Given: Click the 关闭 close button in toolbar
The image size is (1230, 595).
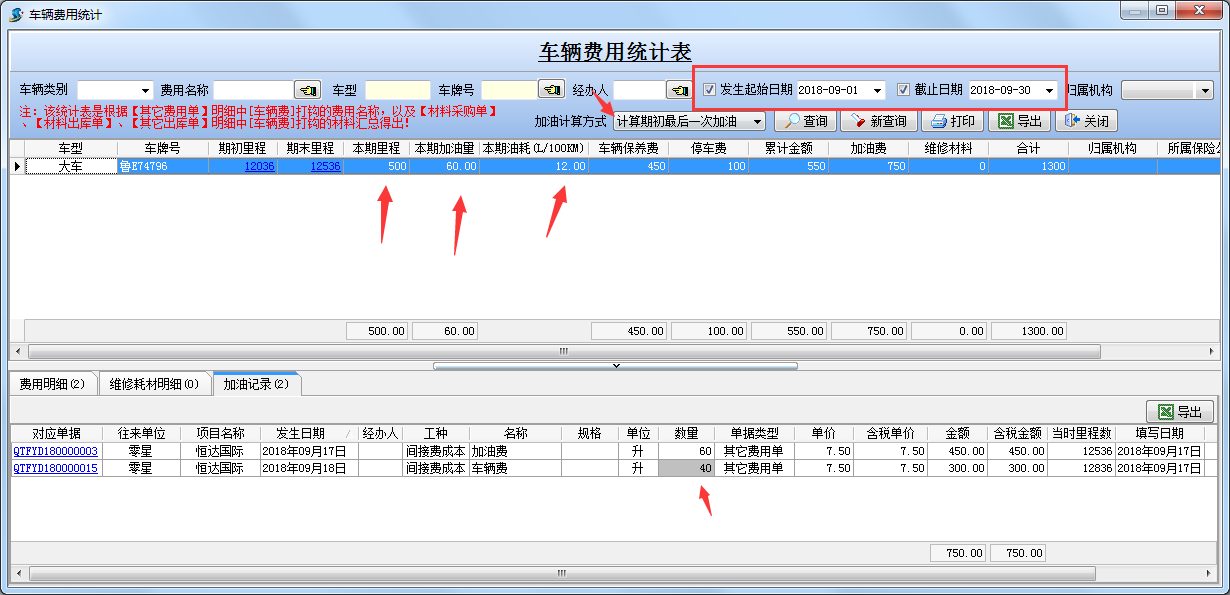Looking at the screenshot, I should [x=1086, y=121].
